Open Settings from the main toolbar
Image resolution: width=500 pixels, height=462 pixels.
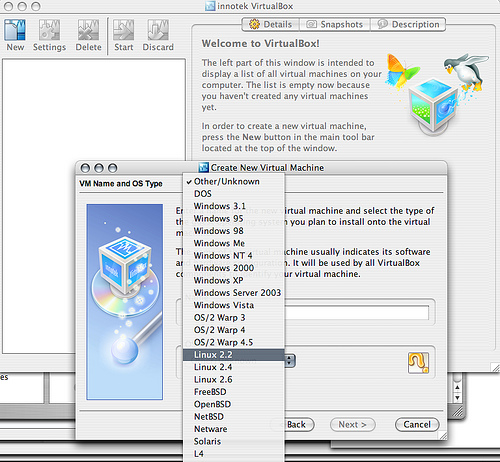tap(49, 35)
